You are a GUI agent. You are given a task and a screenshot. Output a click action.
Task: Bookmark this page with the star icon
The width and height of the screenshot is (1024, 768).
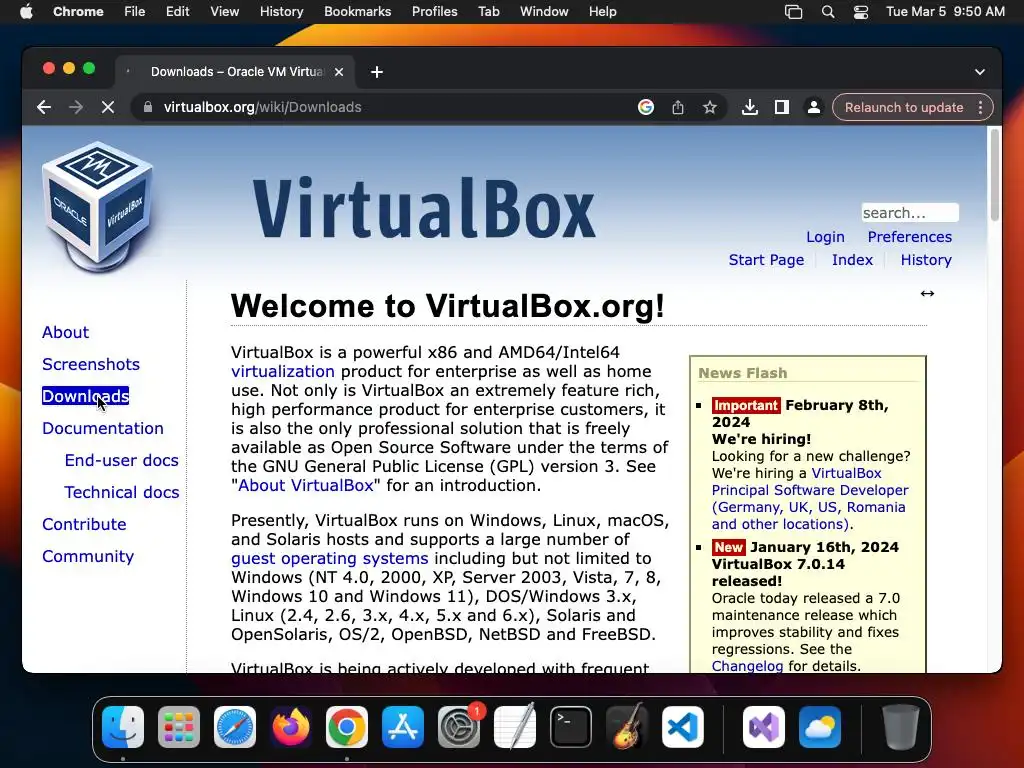[x=710, y=107]
